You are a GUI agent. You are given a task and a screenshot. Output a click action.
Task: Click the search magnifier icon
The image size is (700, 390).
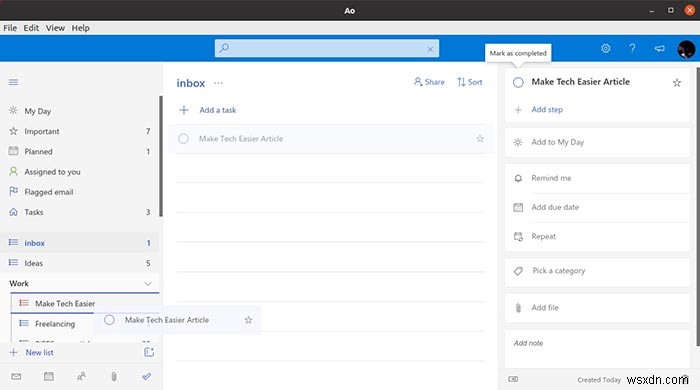[x=224, y=48]
